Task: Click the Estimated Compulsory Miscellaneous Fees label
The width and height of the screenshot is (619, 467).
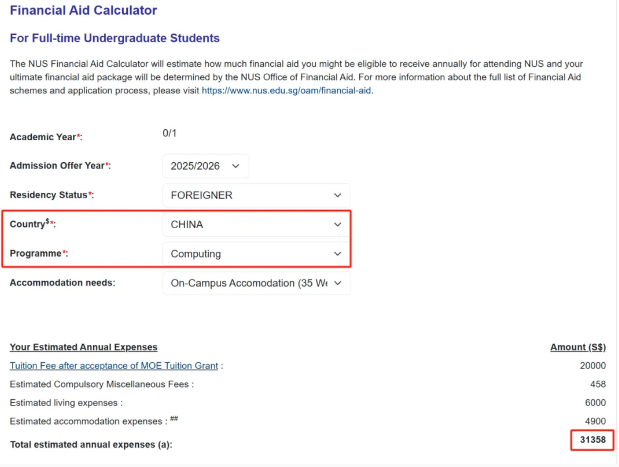Action: (x=100, y=384)
